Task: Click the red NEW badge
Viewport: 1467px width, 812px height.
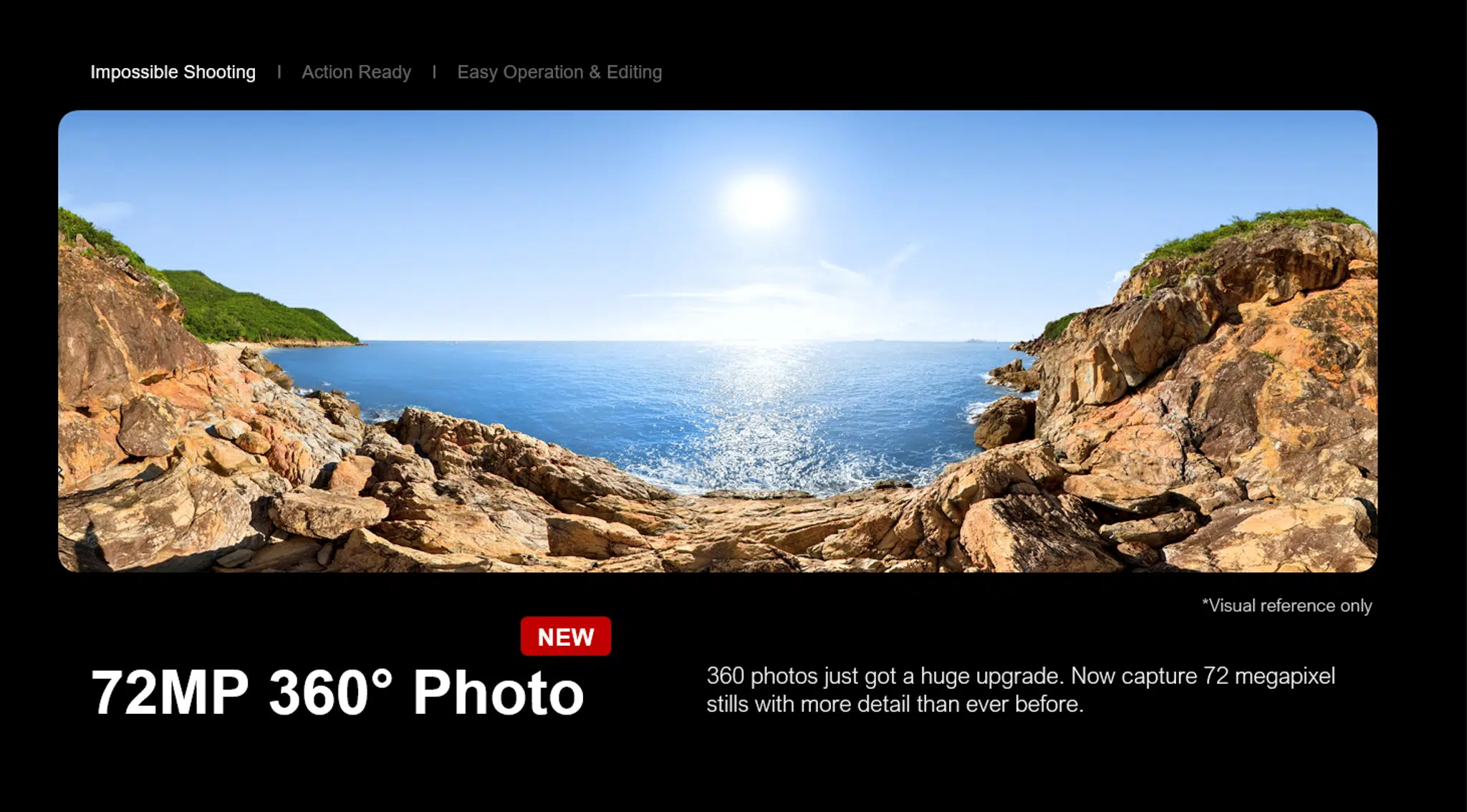Action: tap(566, 636)
